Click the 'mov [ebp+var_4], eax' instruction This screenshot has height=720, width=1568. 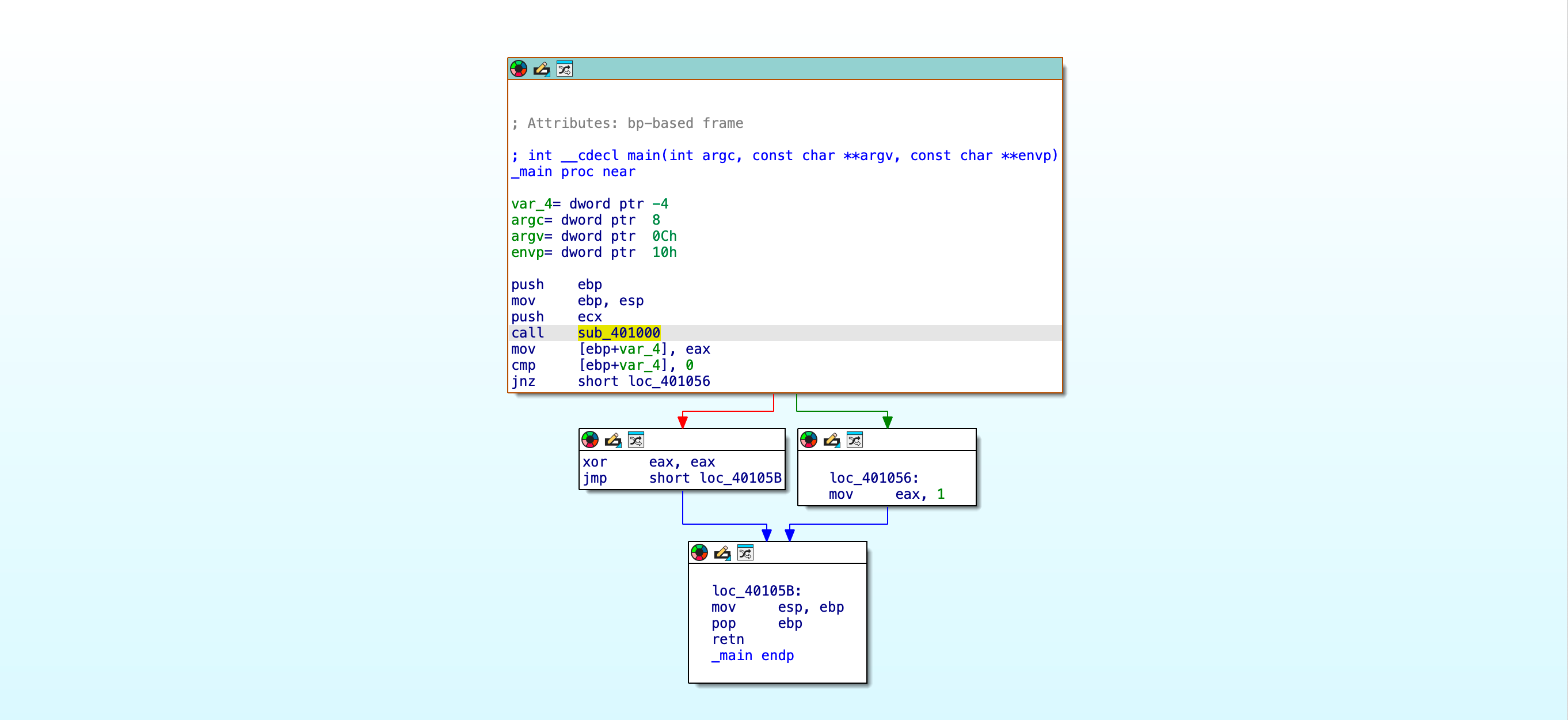tap(611, 349)
